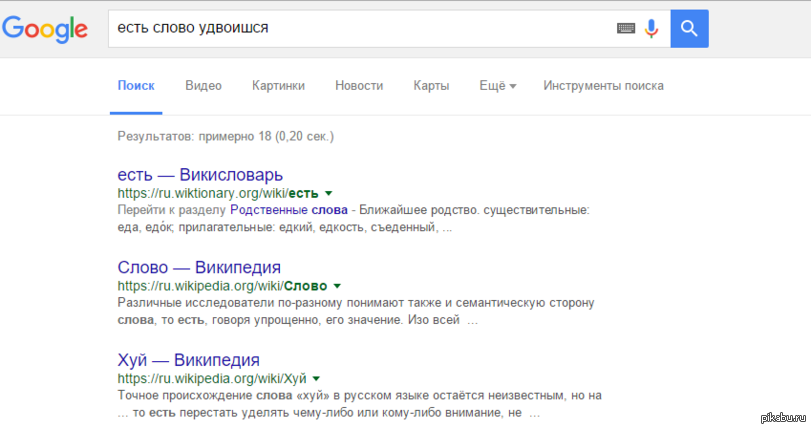Open the Слово — Википедия result

tap(199, 268)
